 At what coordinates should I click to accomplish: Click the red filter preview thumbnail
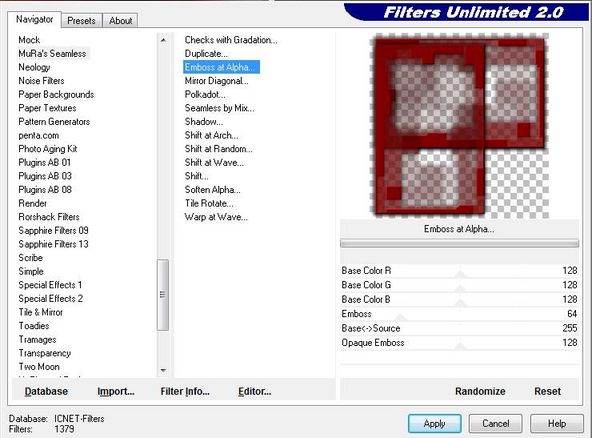[459, 126]
